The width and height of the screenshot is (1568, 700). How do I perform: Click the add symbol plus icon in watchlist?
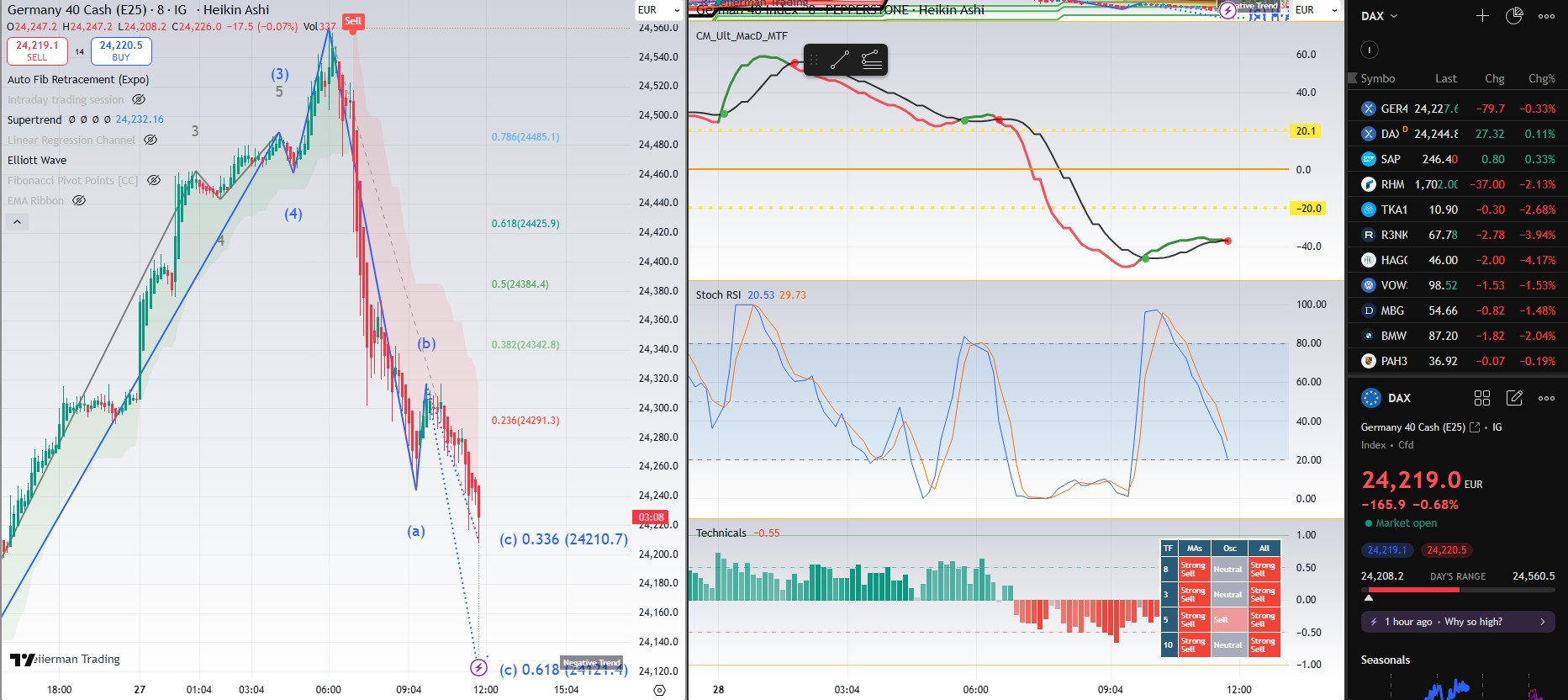tap(1482, 16)
